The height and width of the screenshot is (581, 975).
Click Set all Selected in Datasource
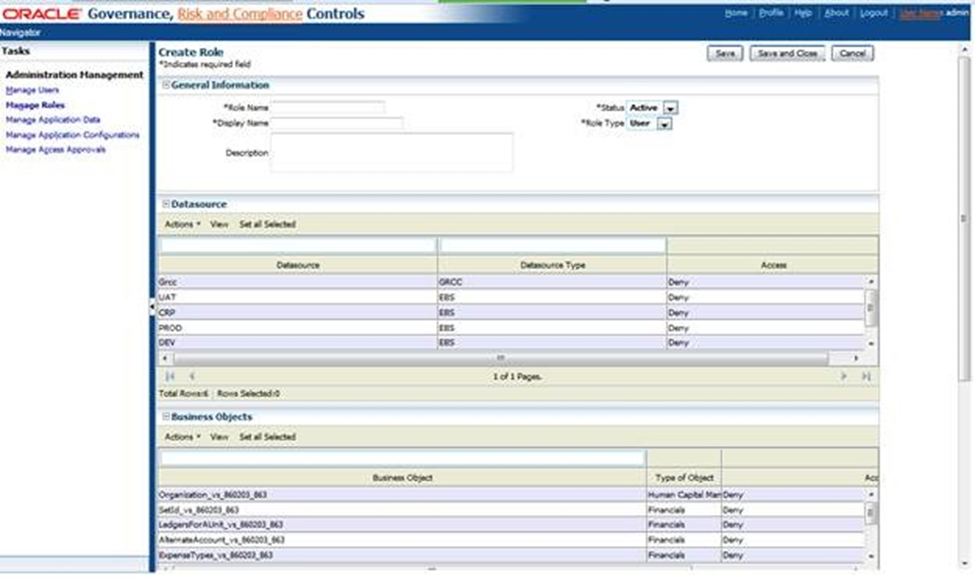tap(267, 225)
